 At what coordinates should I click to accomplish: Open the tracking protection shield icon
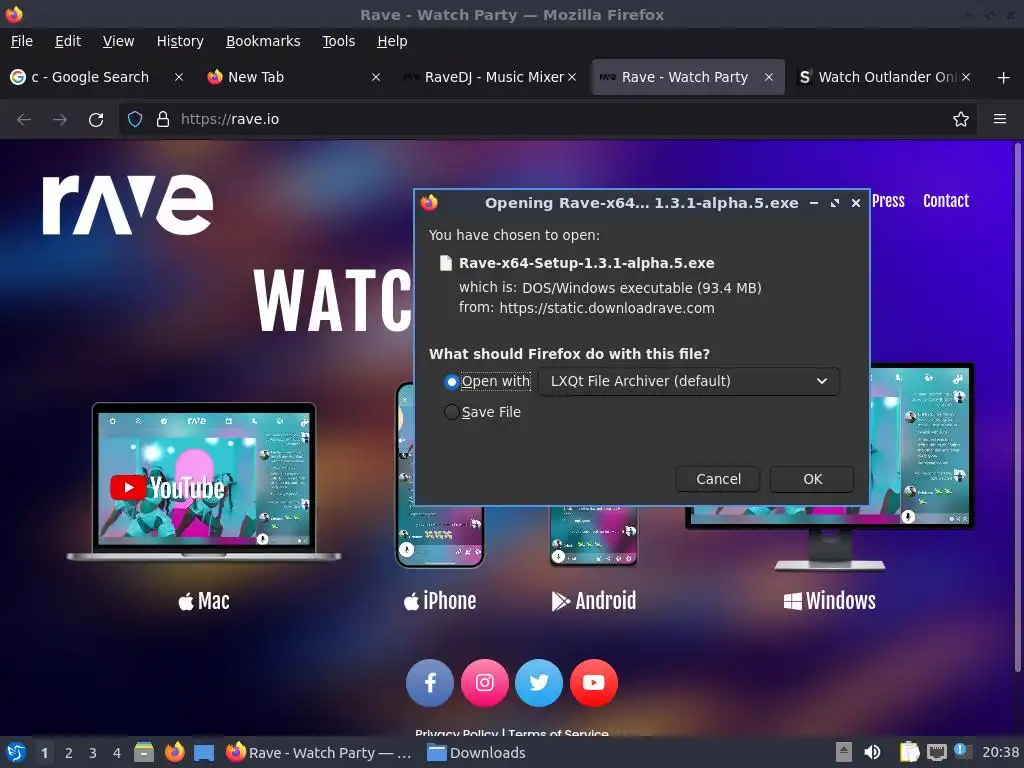pos(135,120)
